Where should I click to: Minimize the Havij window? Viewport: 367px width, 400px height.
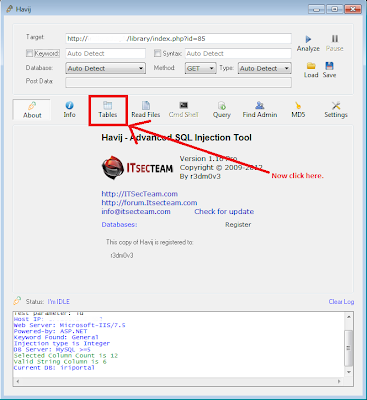(x=317, y=9)
